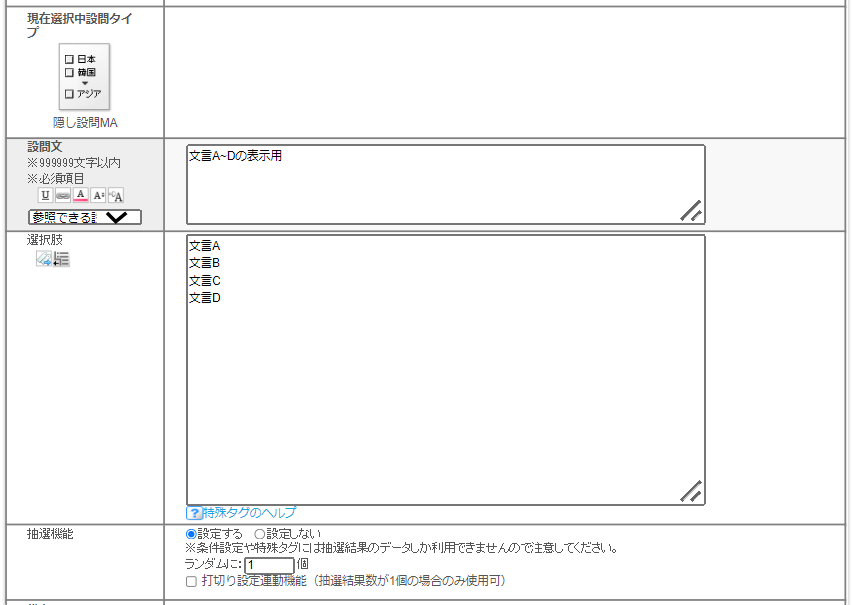The image size is (852, 605).
Task: Click the font size icon
Action: pyautogui.click(x=98, y=195)
